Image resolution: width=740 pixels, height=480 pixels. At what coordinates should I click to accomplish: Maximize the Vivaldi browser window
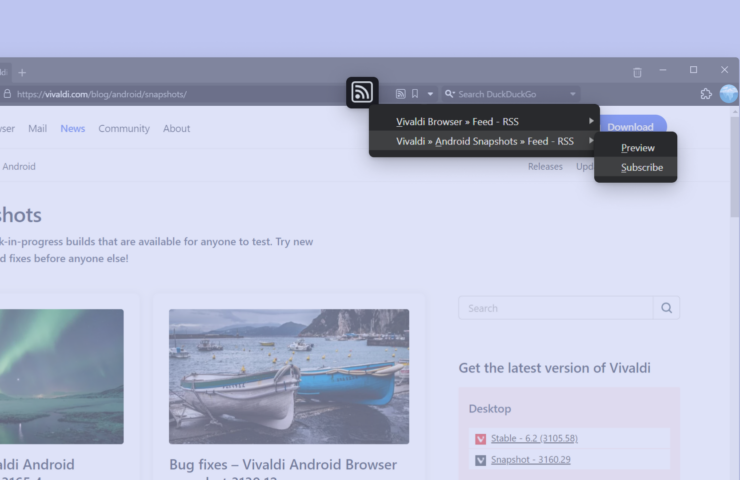coord(693,70)
